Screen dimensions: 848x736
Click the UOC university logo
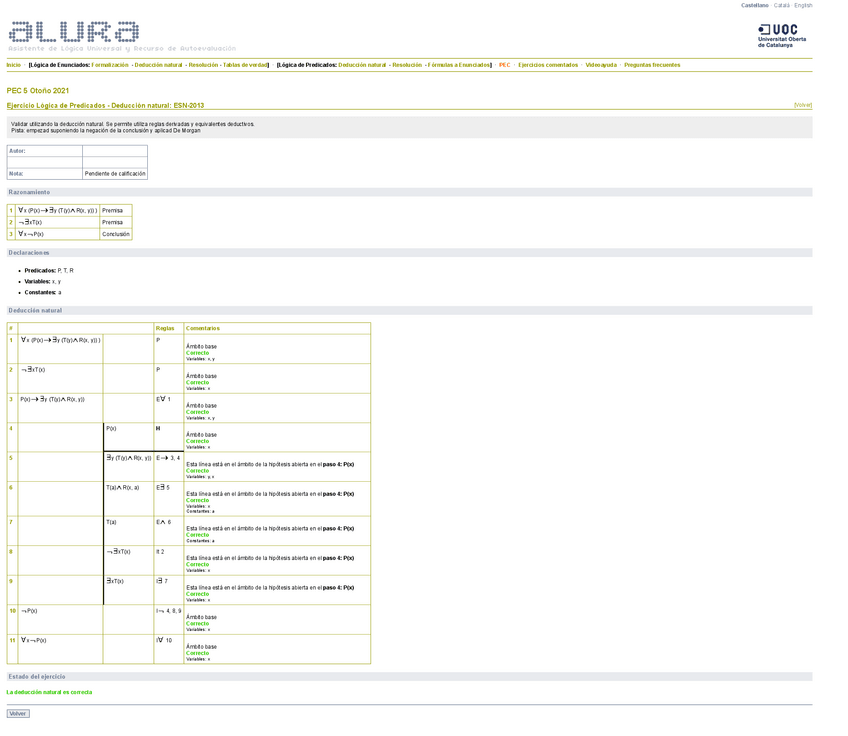point(781,36)
